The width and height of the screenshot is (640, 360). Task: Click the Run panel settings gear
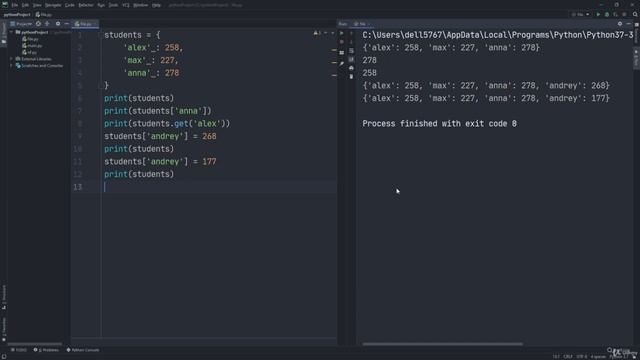coord(620,24)
